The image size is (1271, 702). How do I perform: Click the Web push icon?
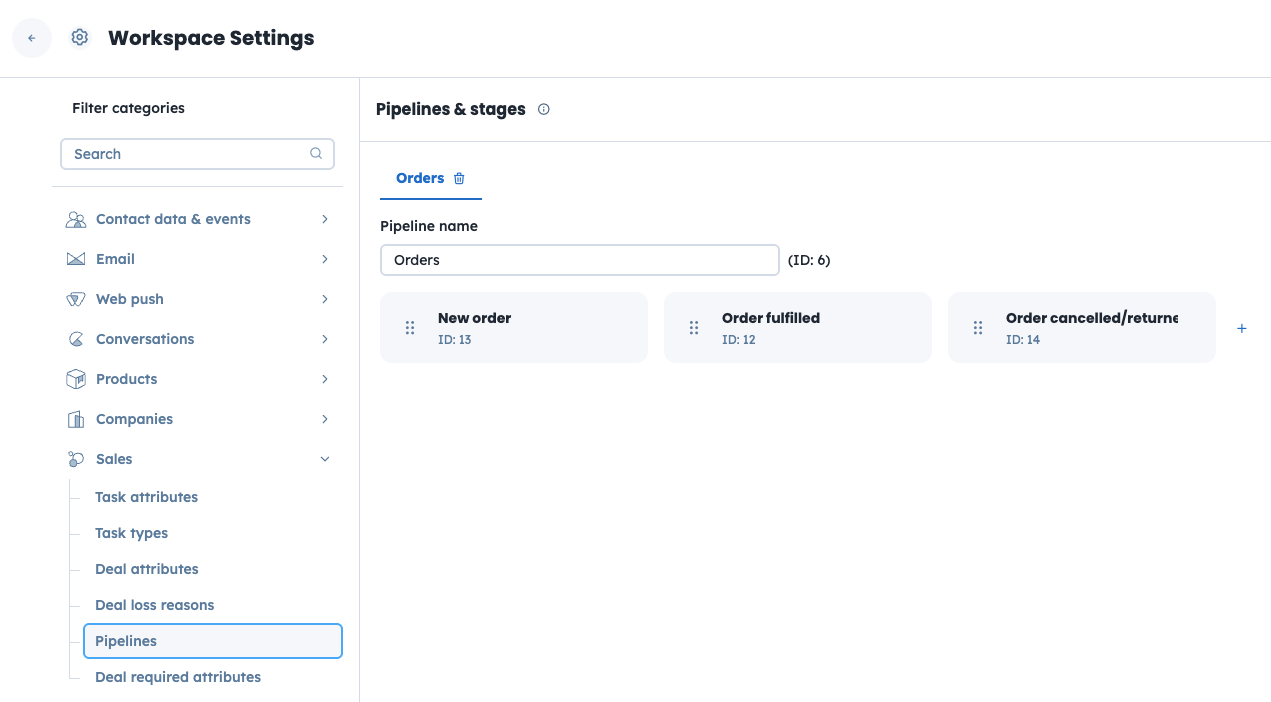75,298
